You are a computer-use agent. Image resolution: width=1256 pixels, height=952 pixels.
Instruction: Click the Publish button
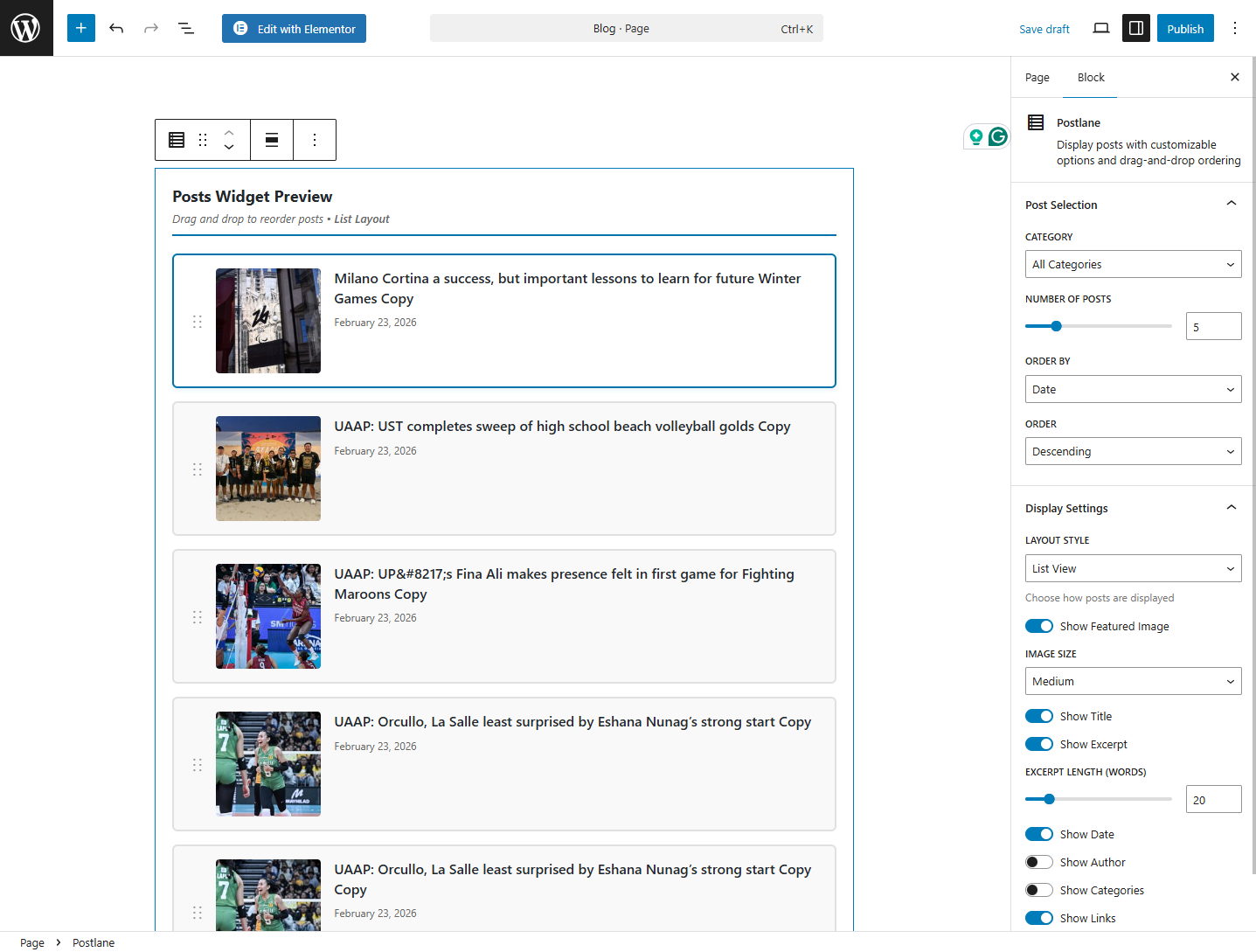(x=1185, y=27)
